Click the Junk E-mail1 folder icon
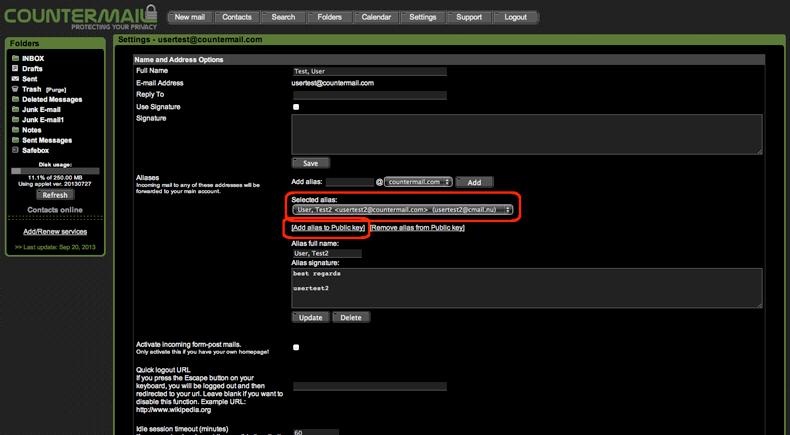Screen dimensions: 790x435 click(x=15, y=119)
